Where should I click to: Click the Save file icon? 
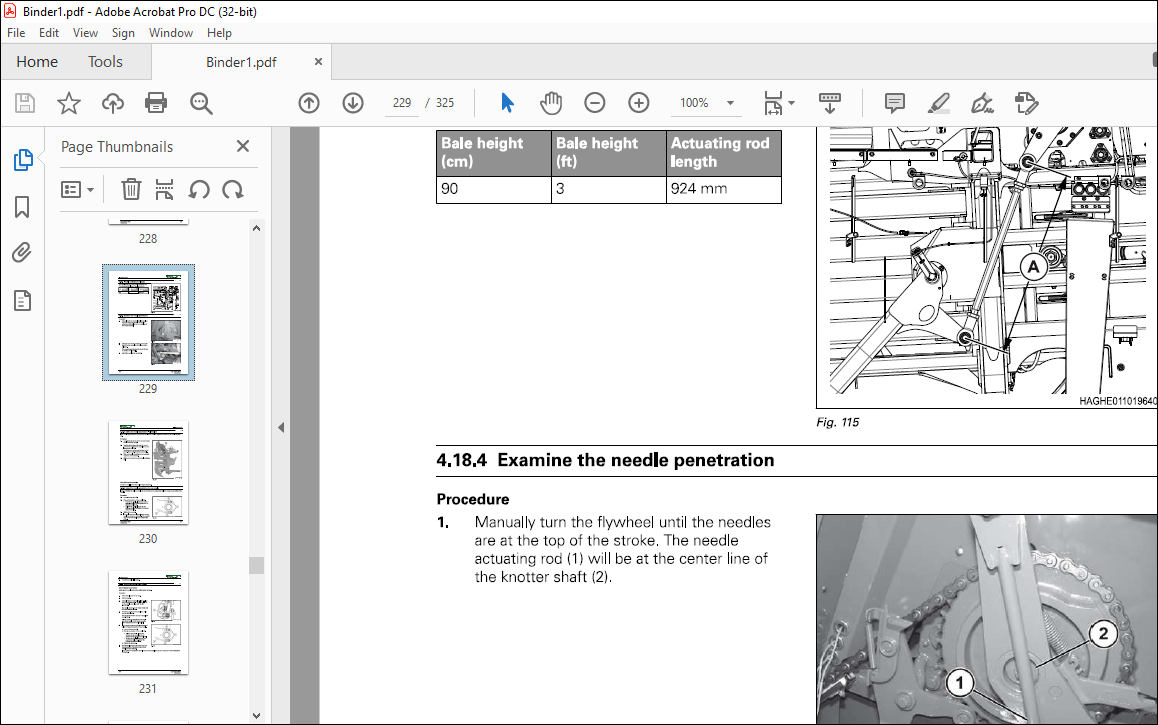tap(25, 103)
